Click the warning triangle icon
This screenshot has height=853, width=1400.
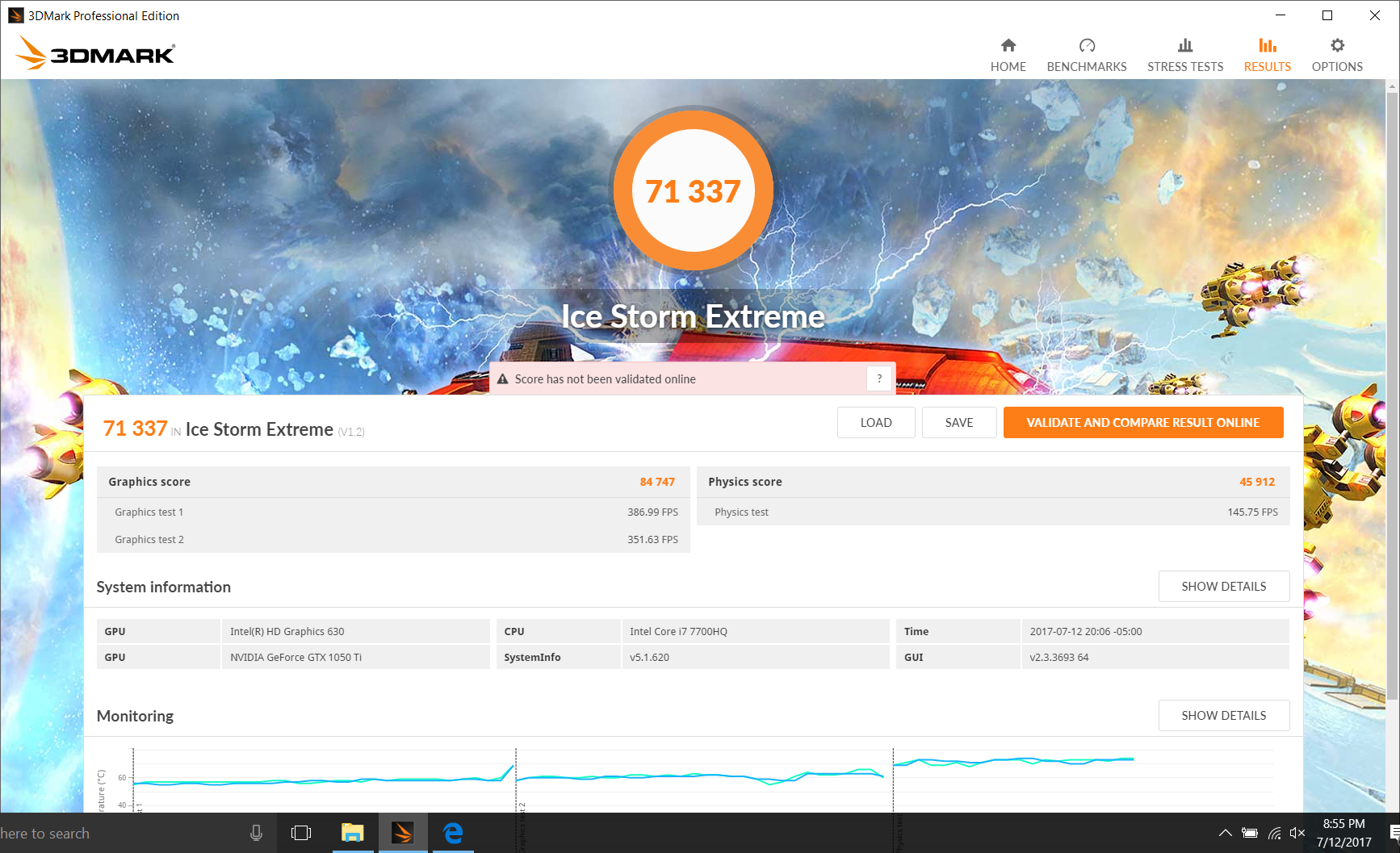502,379
